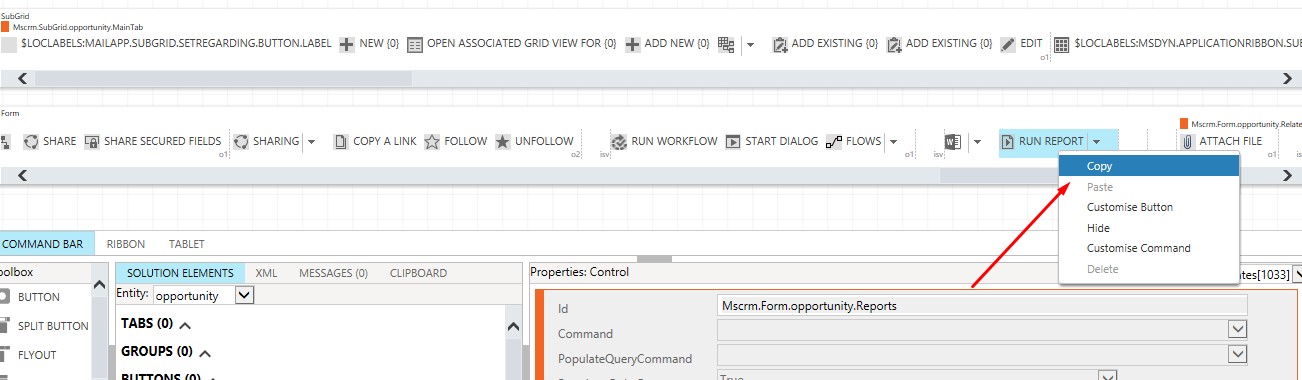Click the ATTACH FILE button label

[x=1231, y=142]
